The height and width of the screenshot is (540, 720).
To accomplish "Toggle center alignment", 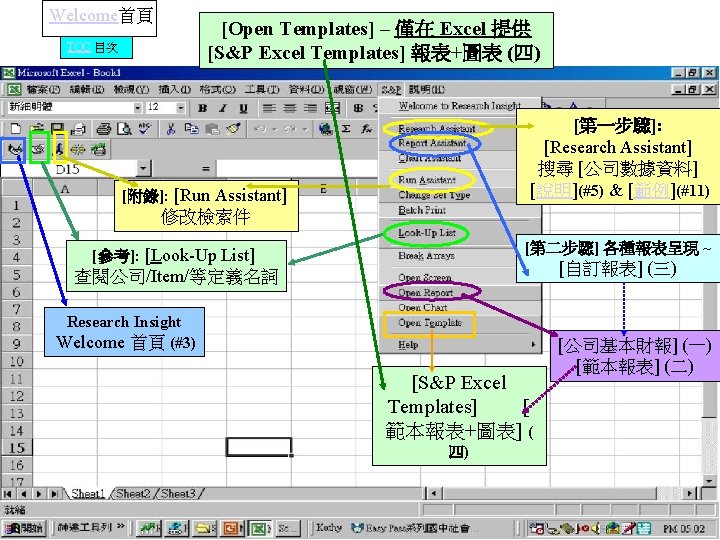I will coord(290,108).
